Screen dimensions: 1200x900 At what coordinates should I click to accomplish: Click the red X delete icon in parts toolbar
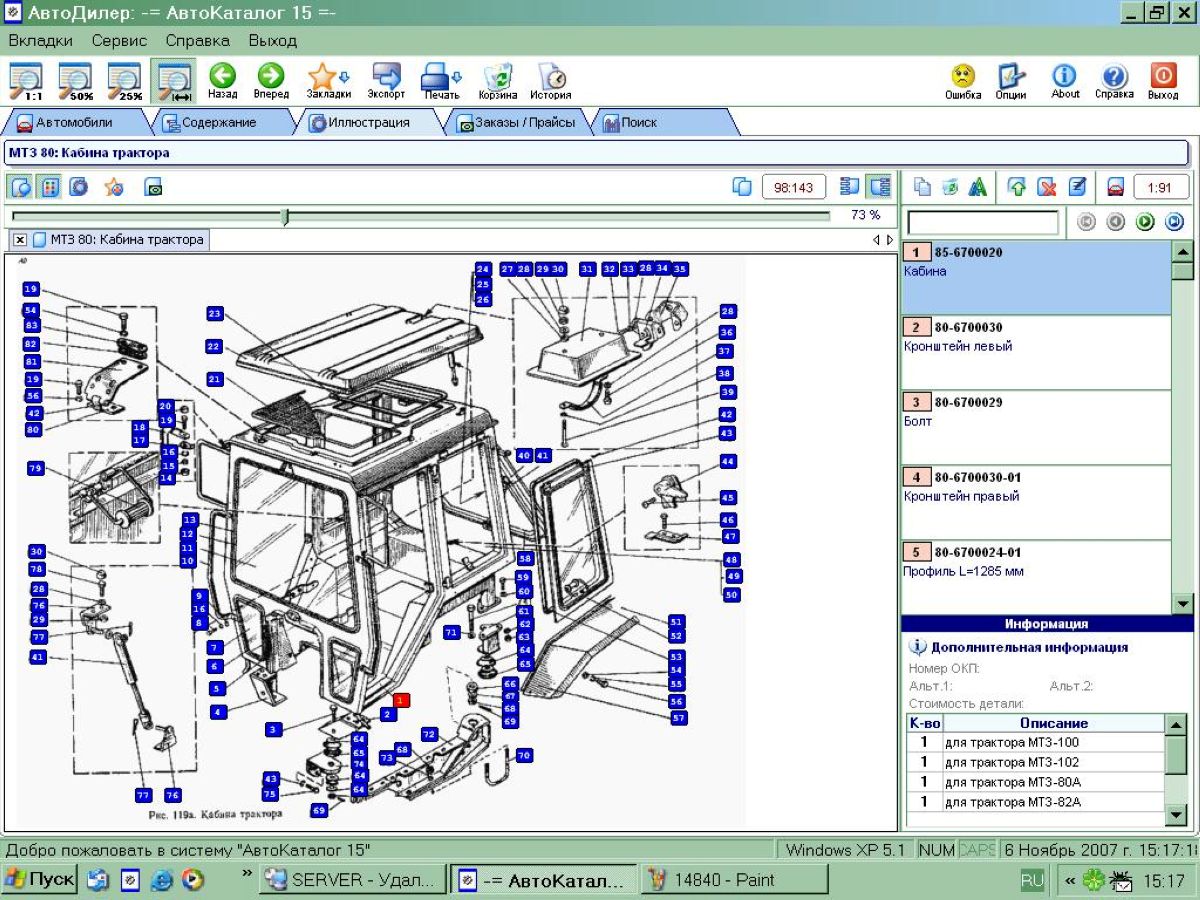pyautogui.click(x=1046, y=187)
